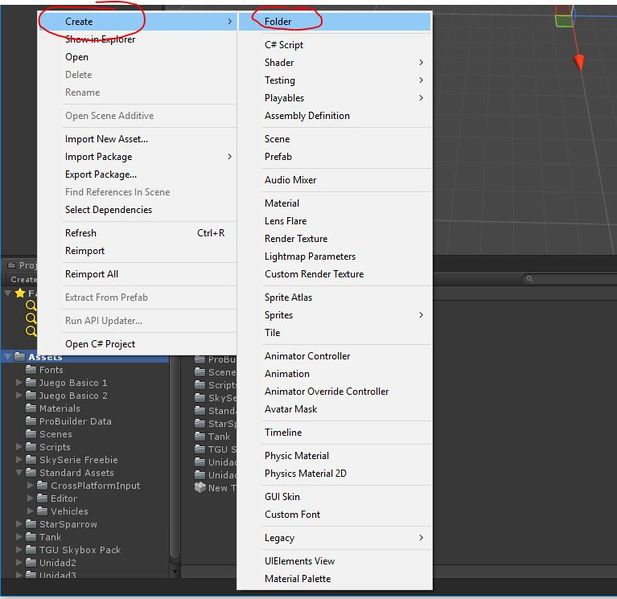Pick Lightmap Parameters

click(310, 256)
